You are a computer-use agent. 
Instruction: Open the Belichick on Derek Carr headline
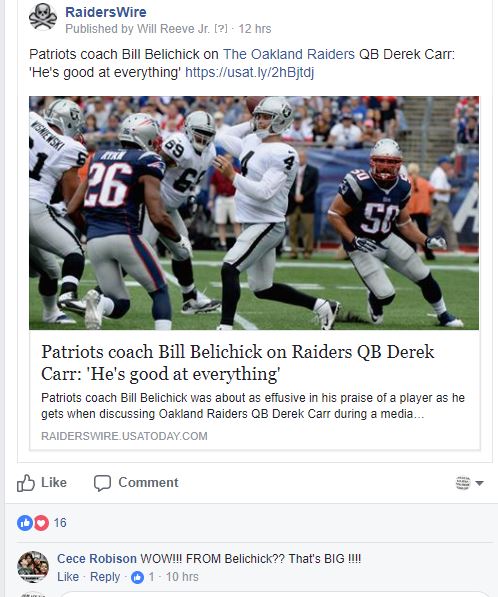coord(238,362)
